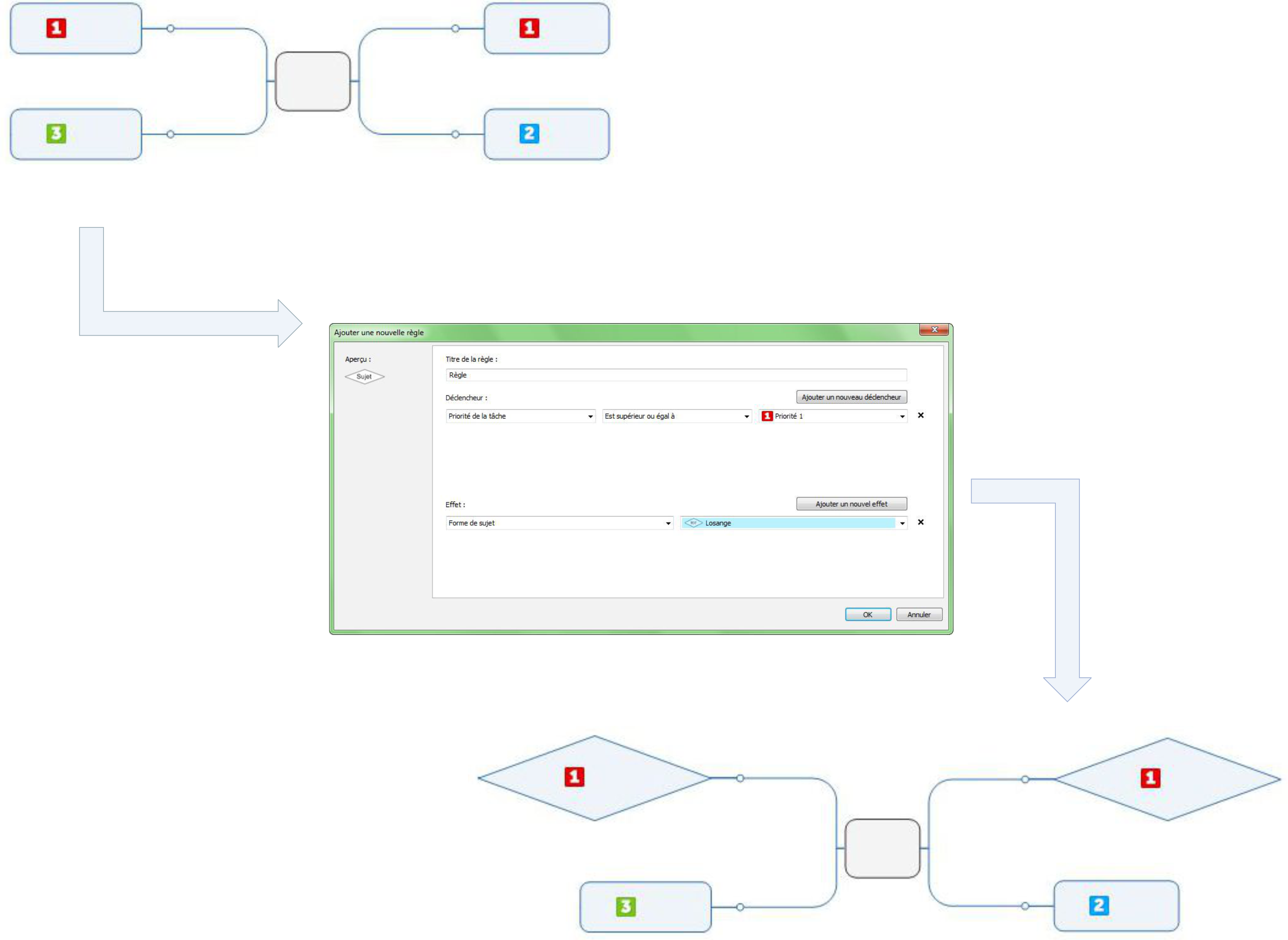This screenshot has width=1288, height=940.
Task: Click Ajouter un nouveau déclencheur button
Action: point(851,397)
